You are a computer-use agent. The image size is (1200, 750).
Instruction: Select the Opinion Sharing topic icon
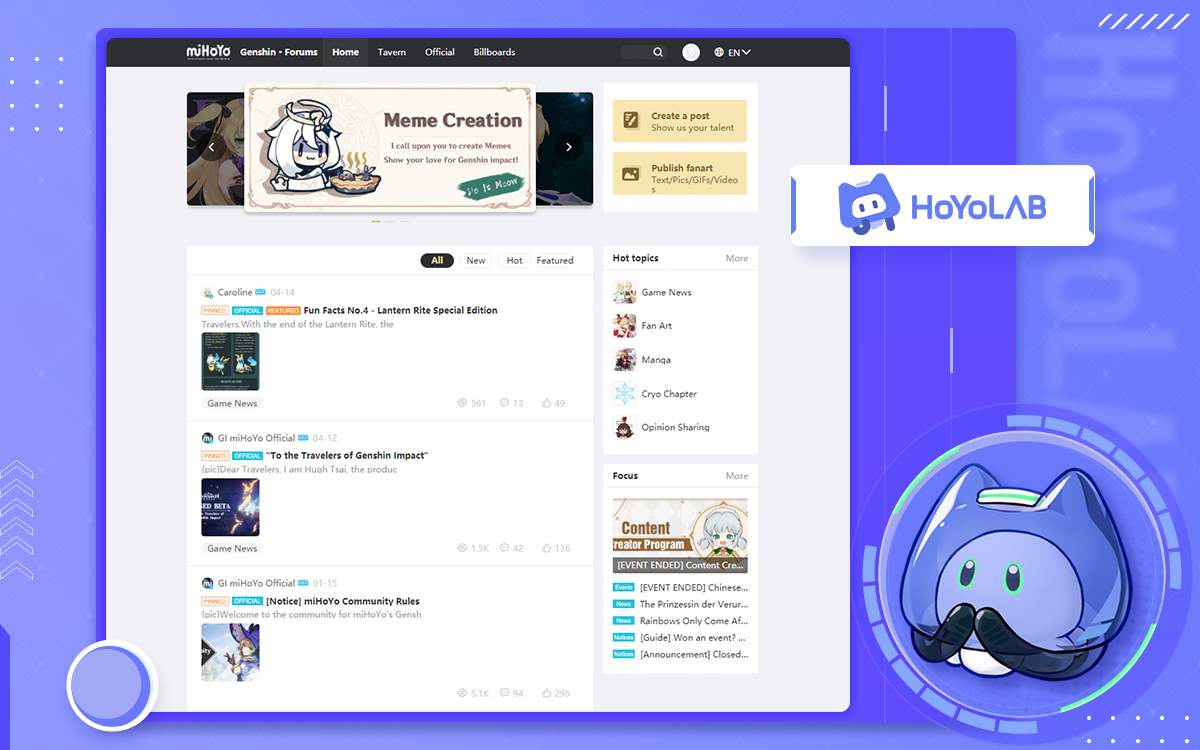(623, 426)
